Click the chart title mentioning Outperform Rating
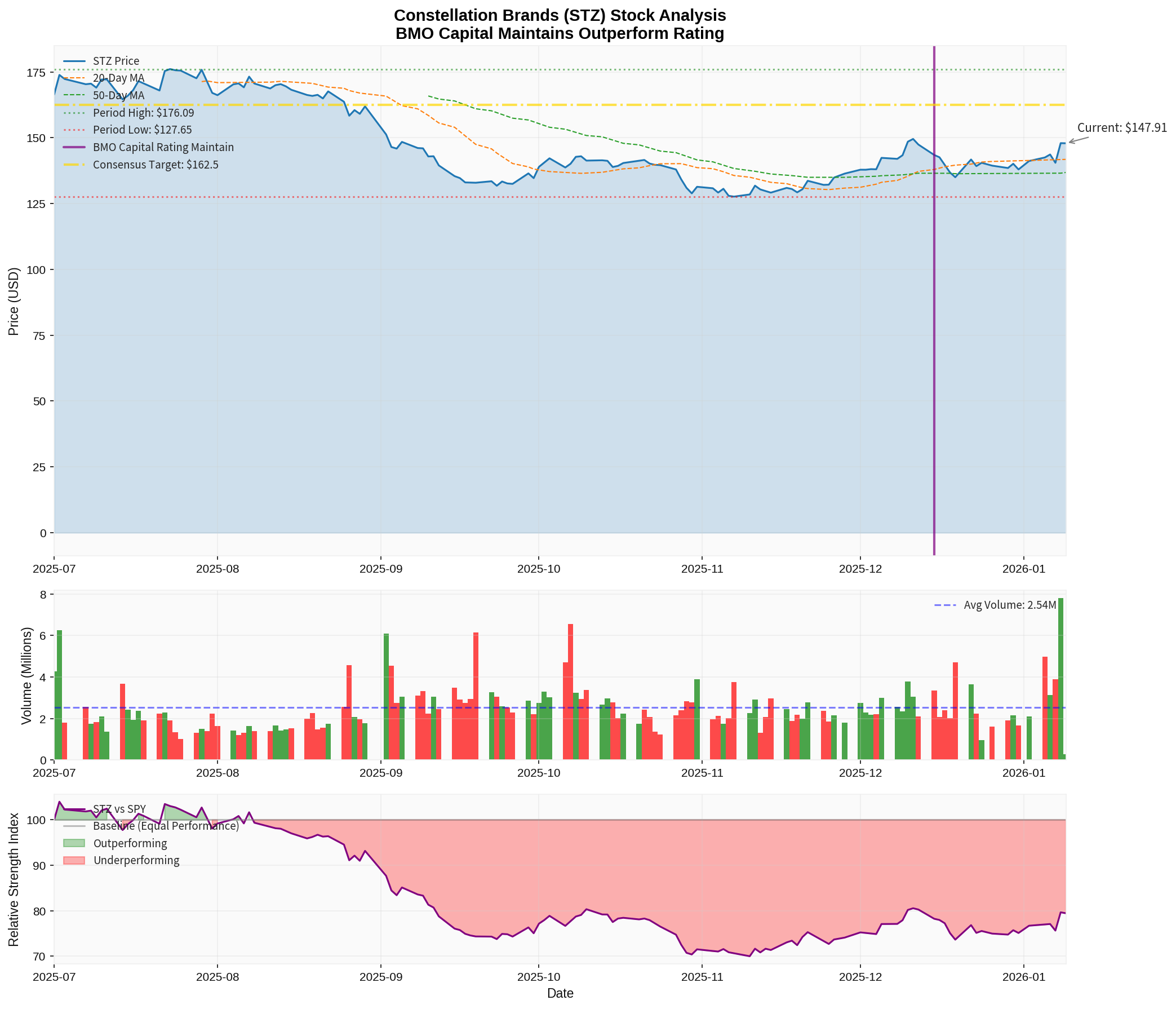 [560, 34]
